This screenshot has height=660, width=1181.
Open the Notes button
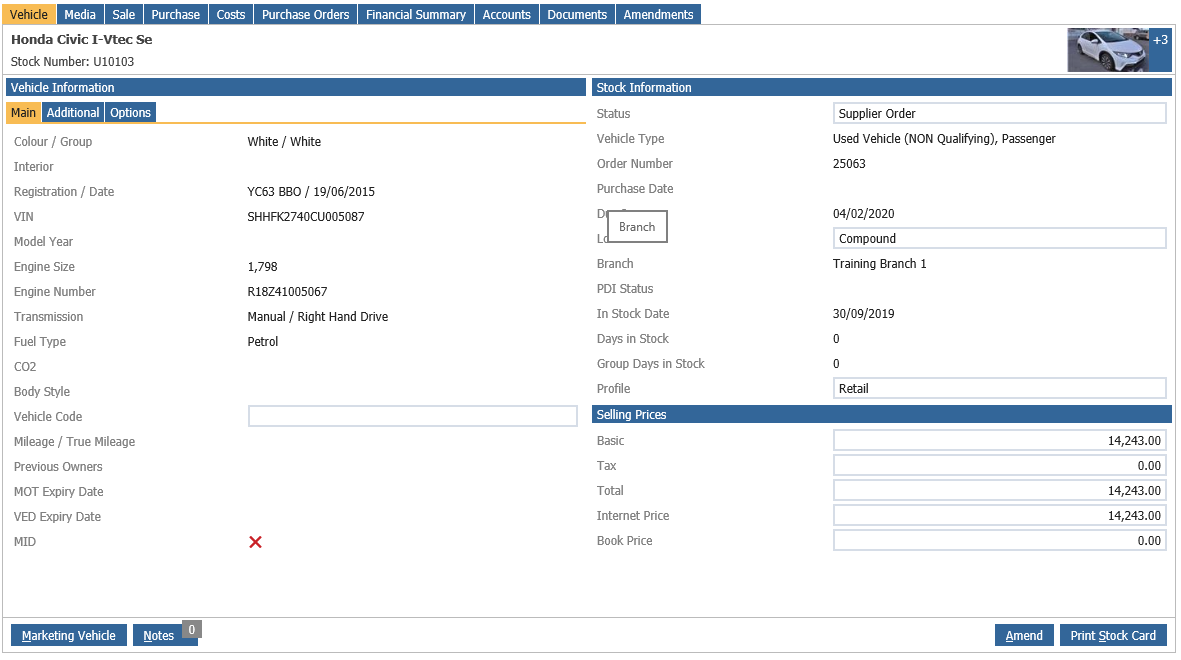159,636
